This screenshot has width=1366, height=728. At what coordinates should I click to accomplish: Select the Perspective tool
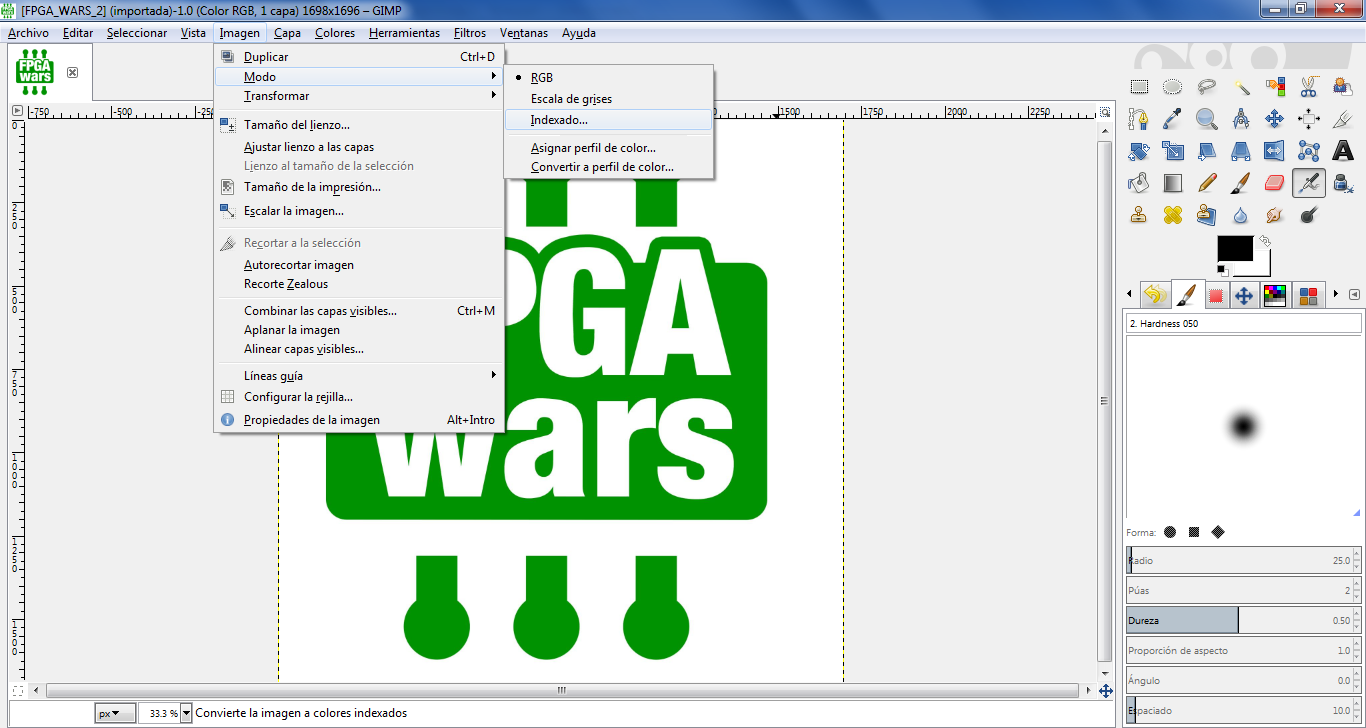1241,151
